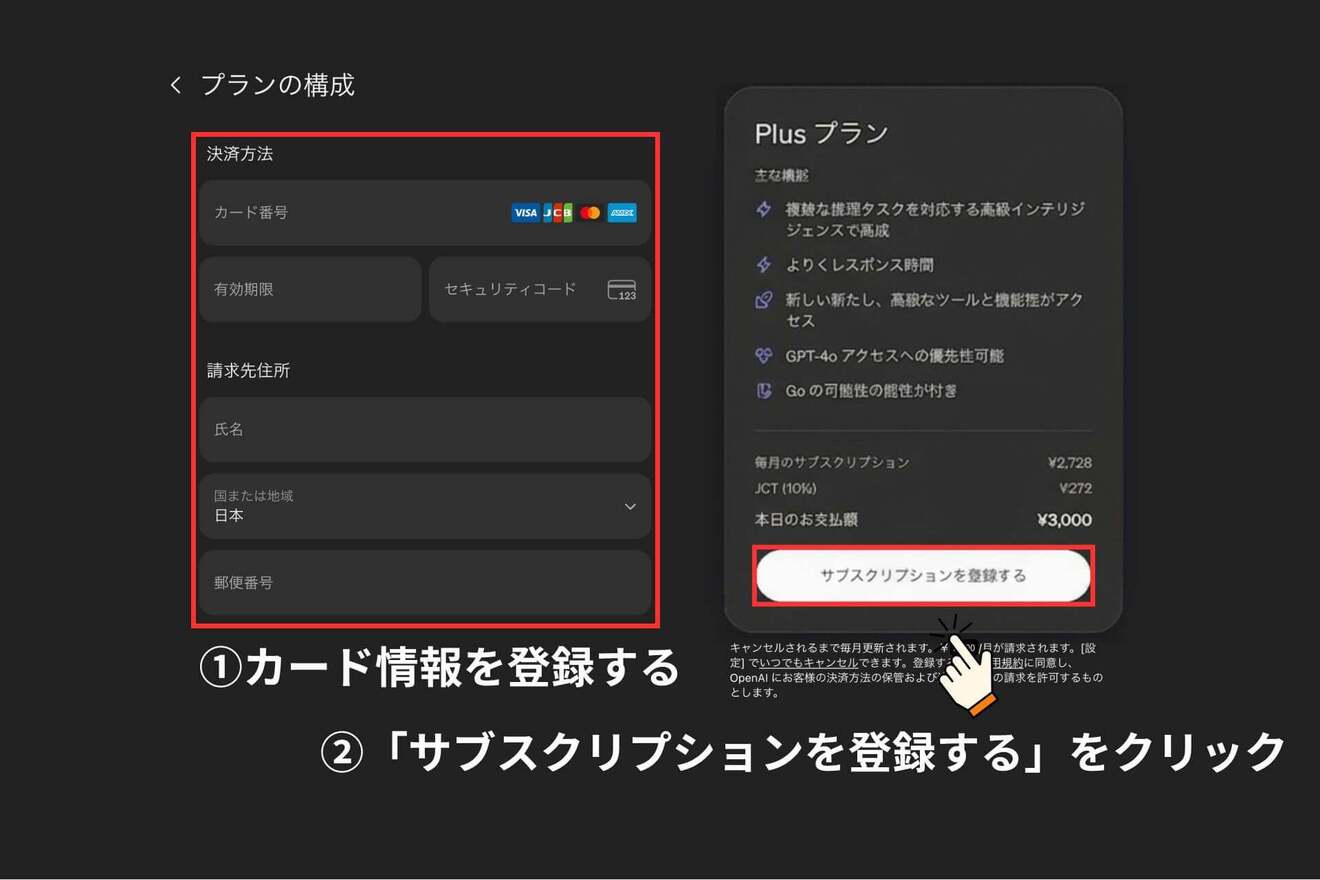Screen dimensions: 1320x880
Task: Click the 決済方法 section heading
Action: (240, 154)
